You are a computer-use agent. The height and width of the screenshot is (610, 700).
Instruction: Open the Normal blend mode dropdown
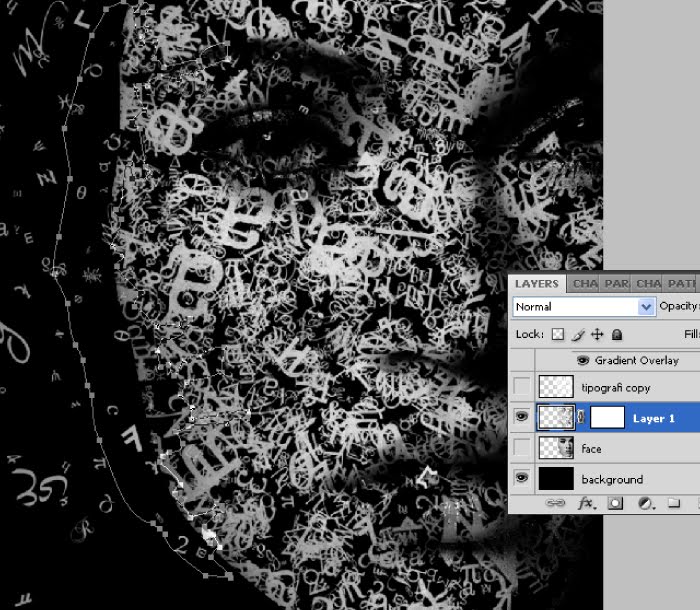click(x=584, y=307)
